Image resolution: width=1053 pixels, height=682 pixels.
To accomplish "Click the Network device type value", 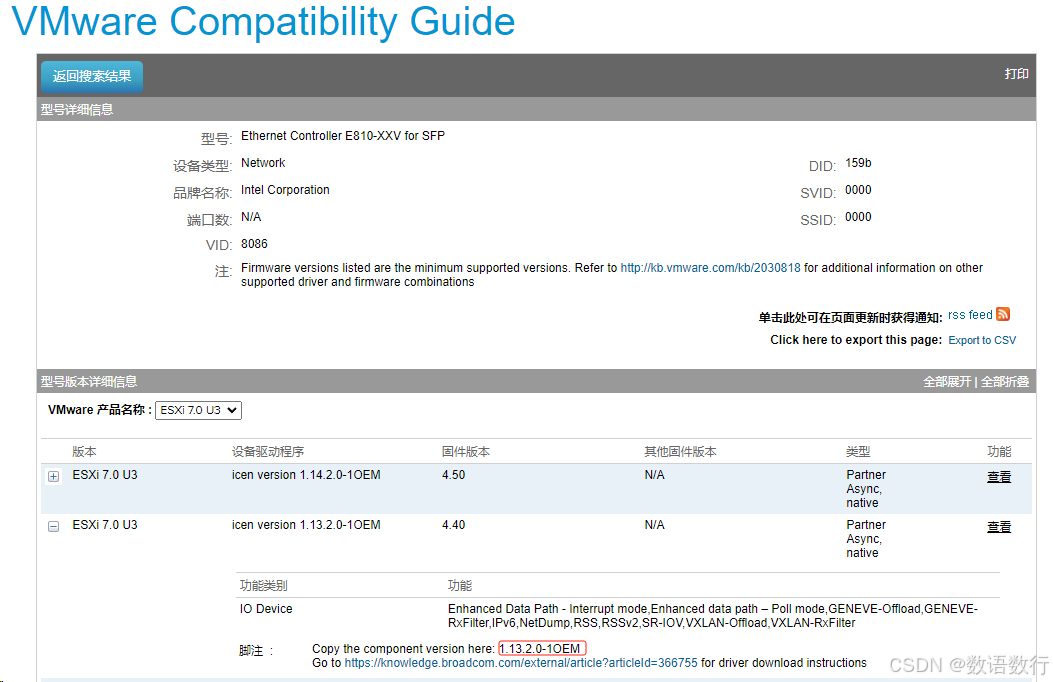I will tap(263, 163).
